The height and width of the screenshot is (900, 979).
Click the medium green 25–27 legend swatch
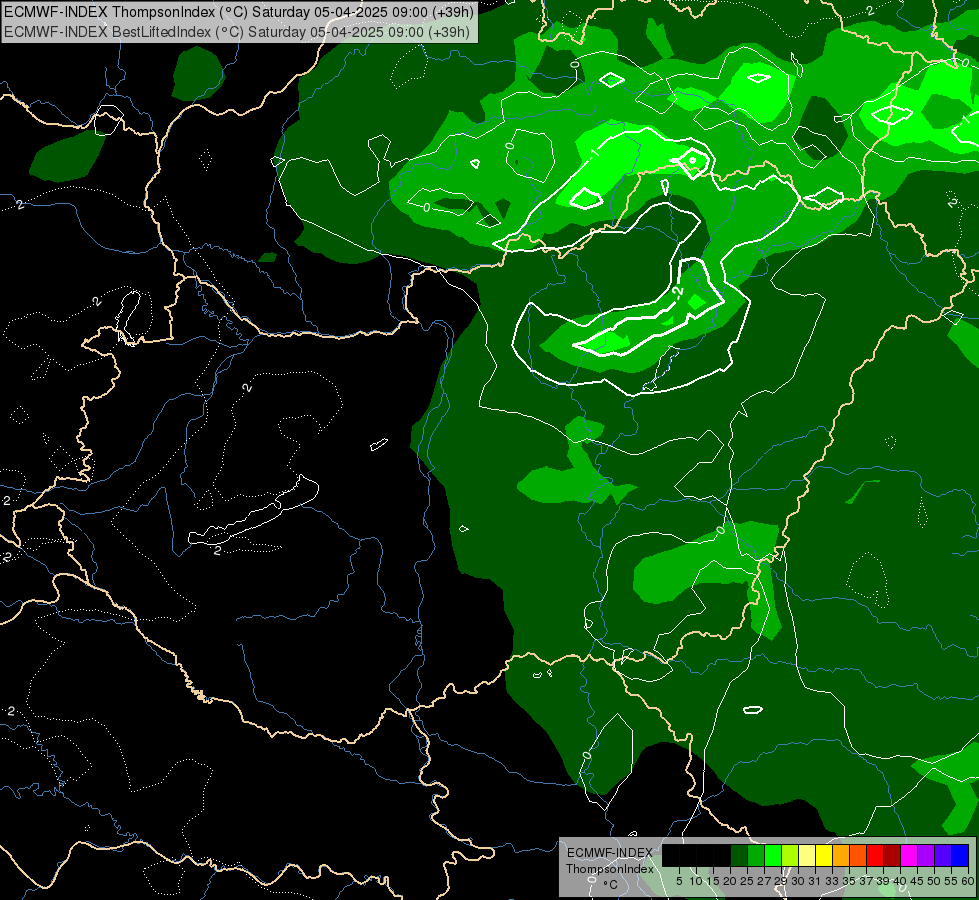[x=756, y=855]
